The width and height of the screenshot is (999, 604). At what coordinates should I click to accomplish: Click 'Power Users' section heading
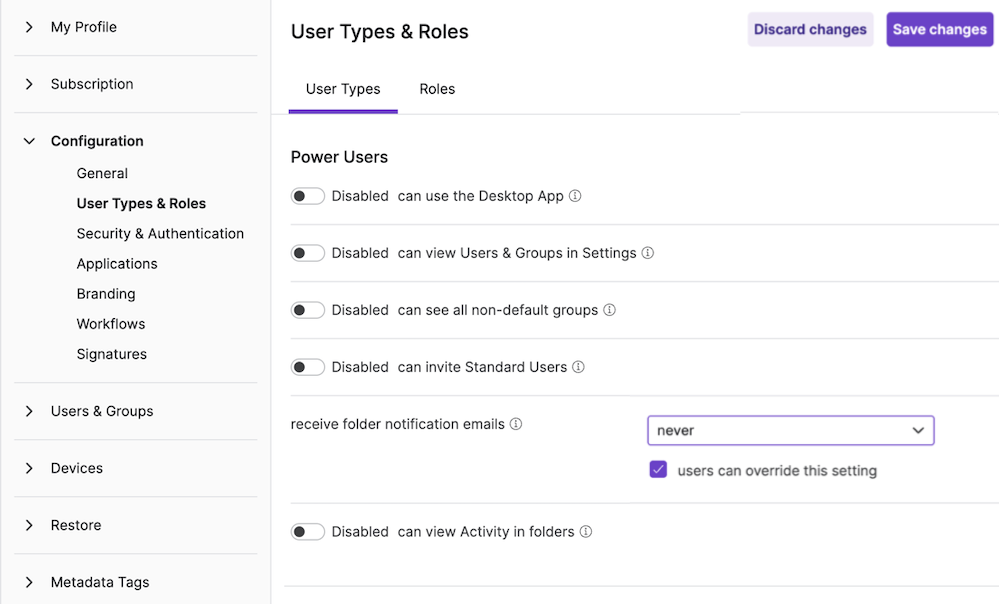tap(339, 157)
